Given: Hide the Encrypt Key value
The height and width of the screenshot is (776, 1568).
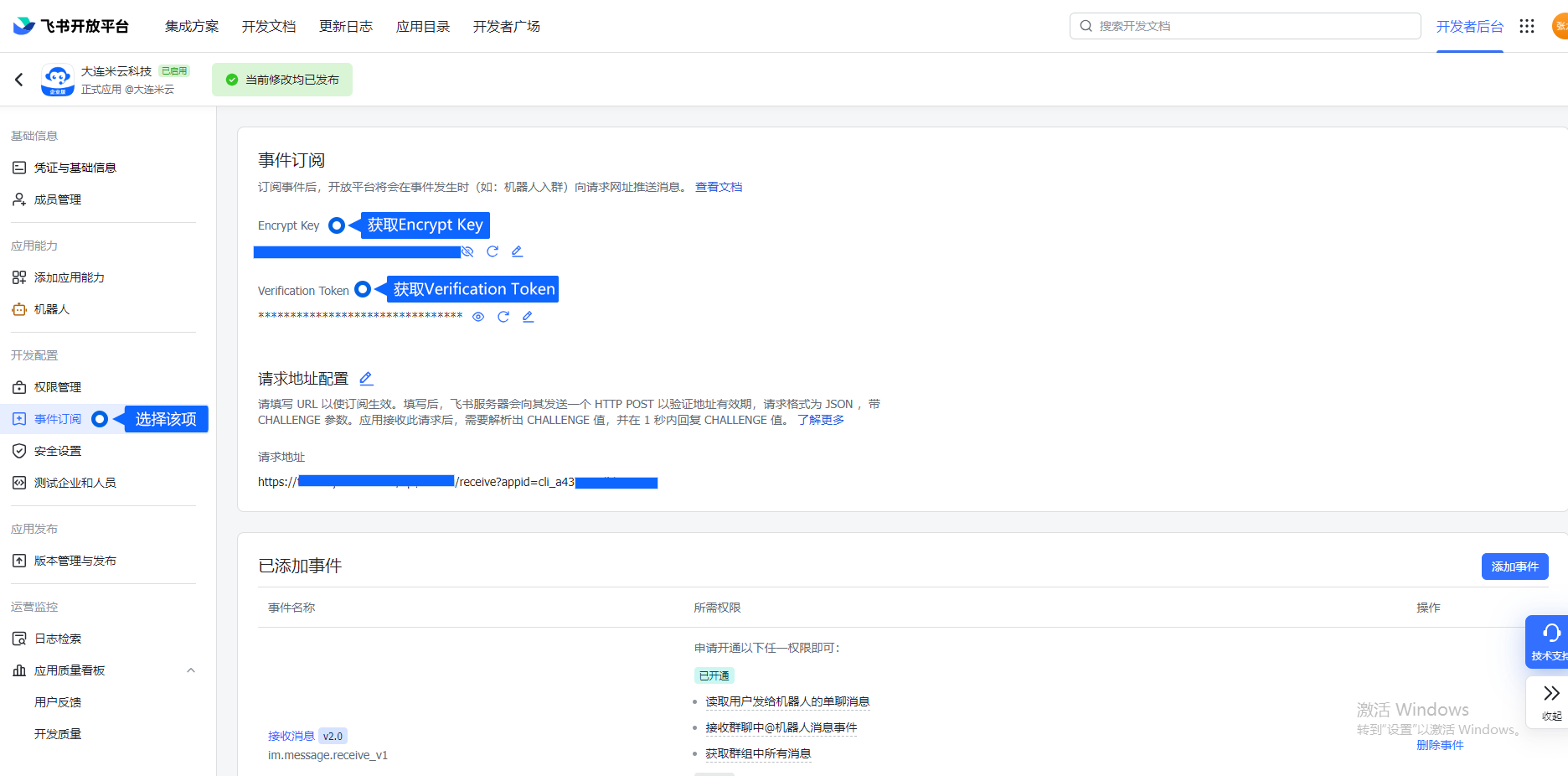Looking at the screenshot, I should pyautogui.click(x=467, y=251).
